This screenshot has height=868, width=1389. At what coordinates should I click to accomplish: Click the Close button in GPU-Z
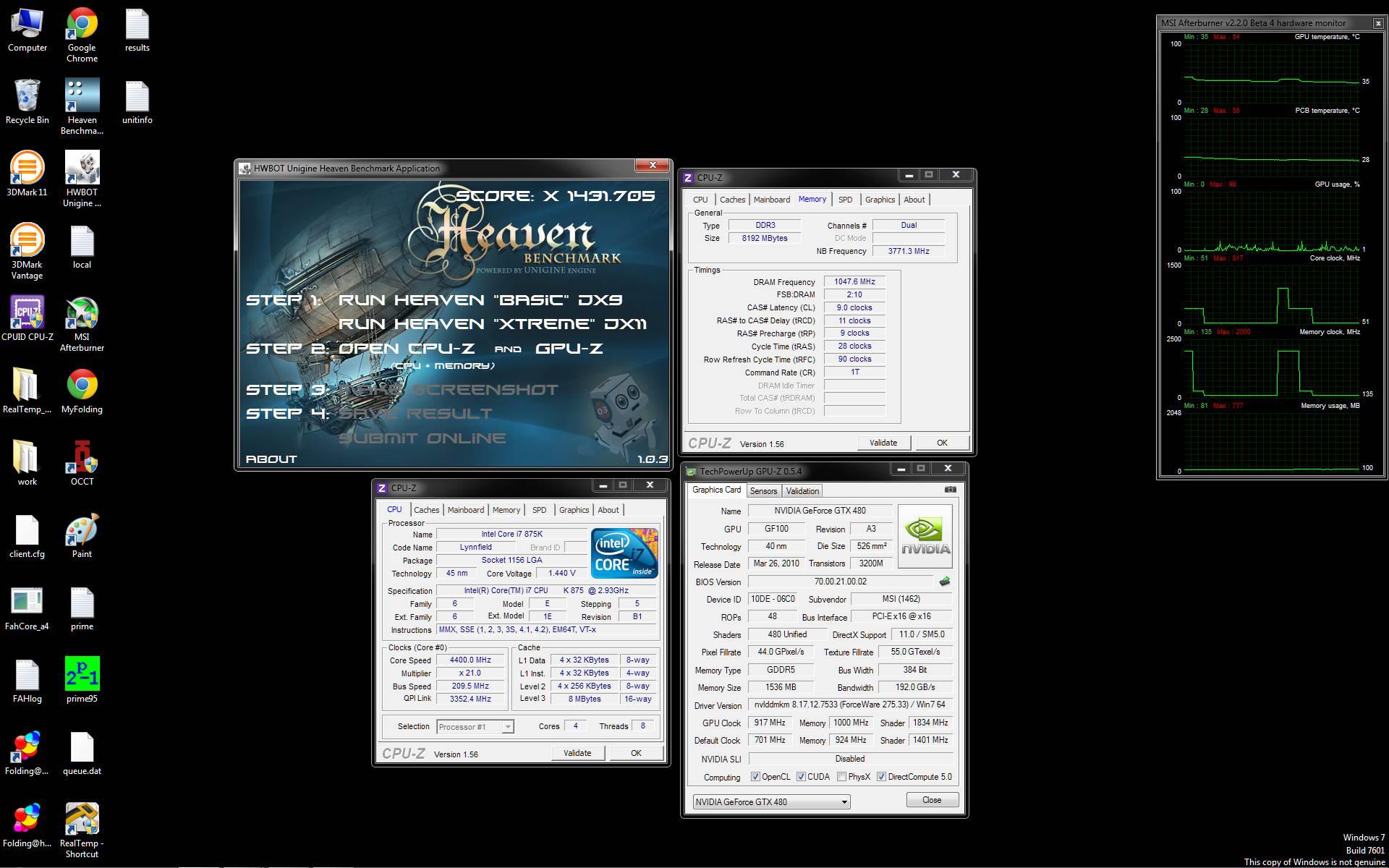tap(932, 800)
